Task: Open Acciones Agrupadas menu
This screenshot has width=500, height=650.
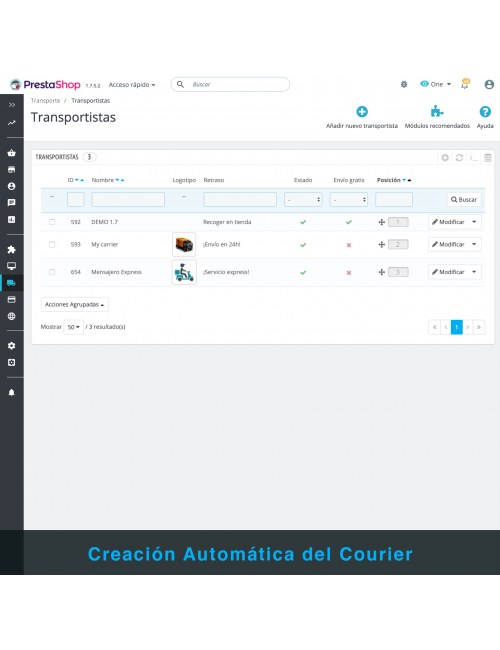Action: (75, 304)
